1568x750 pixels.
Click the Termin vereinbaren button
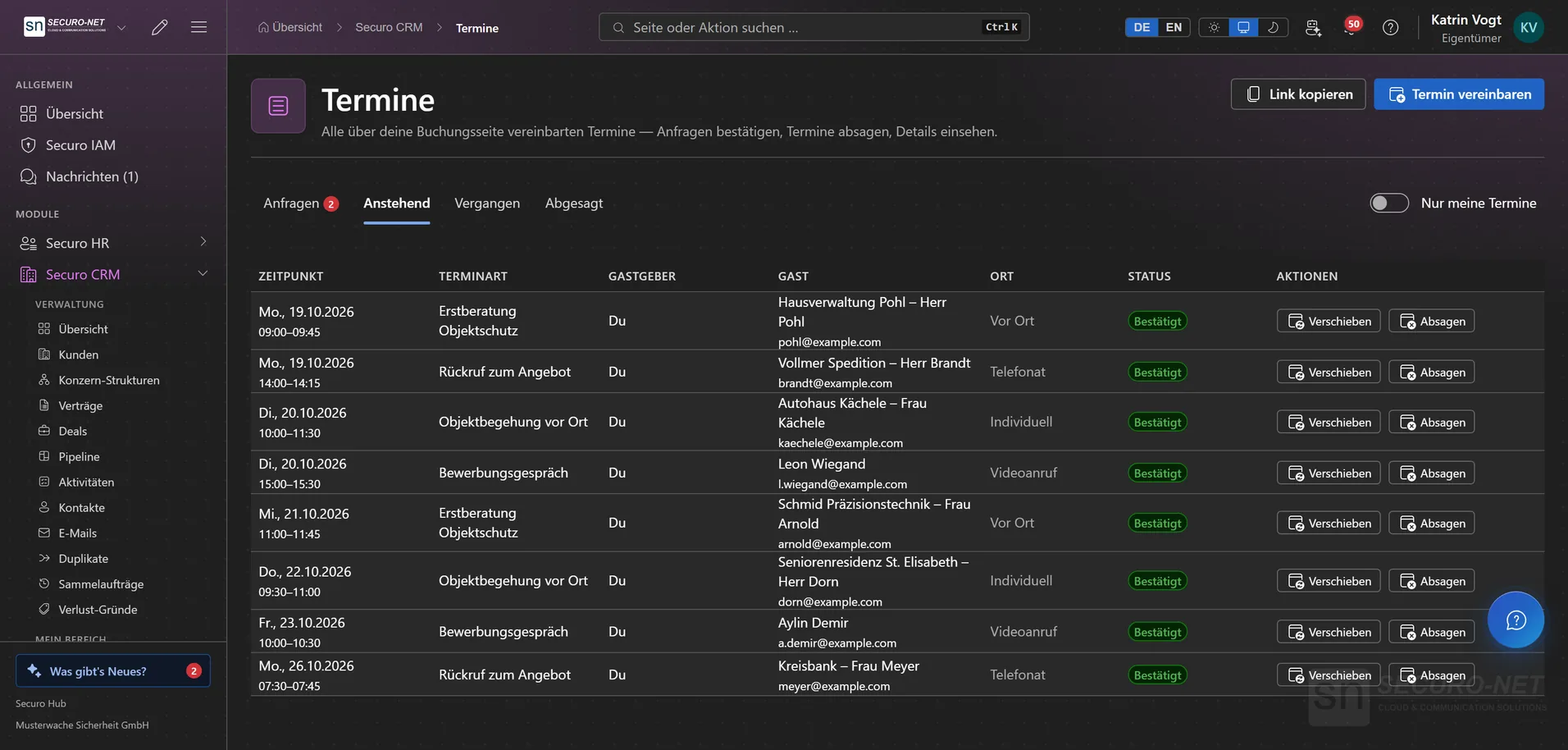pos(1459,94)
